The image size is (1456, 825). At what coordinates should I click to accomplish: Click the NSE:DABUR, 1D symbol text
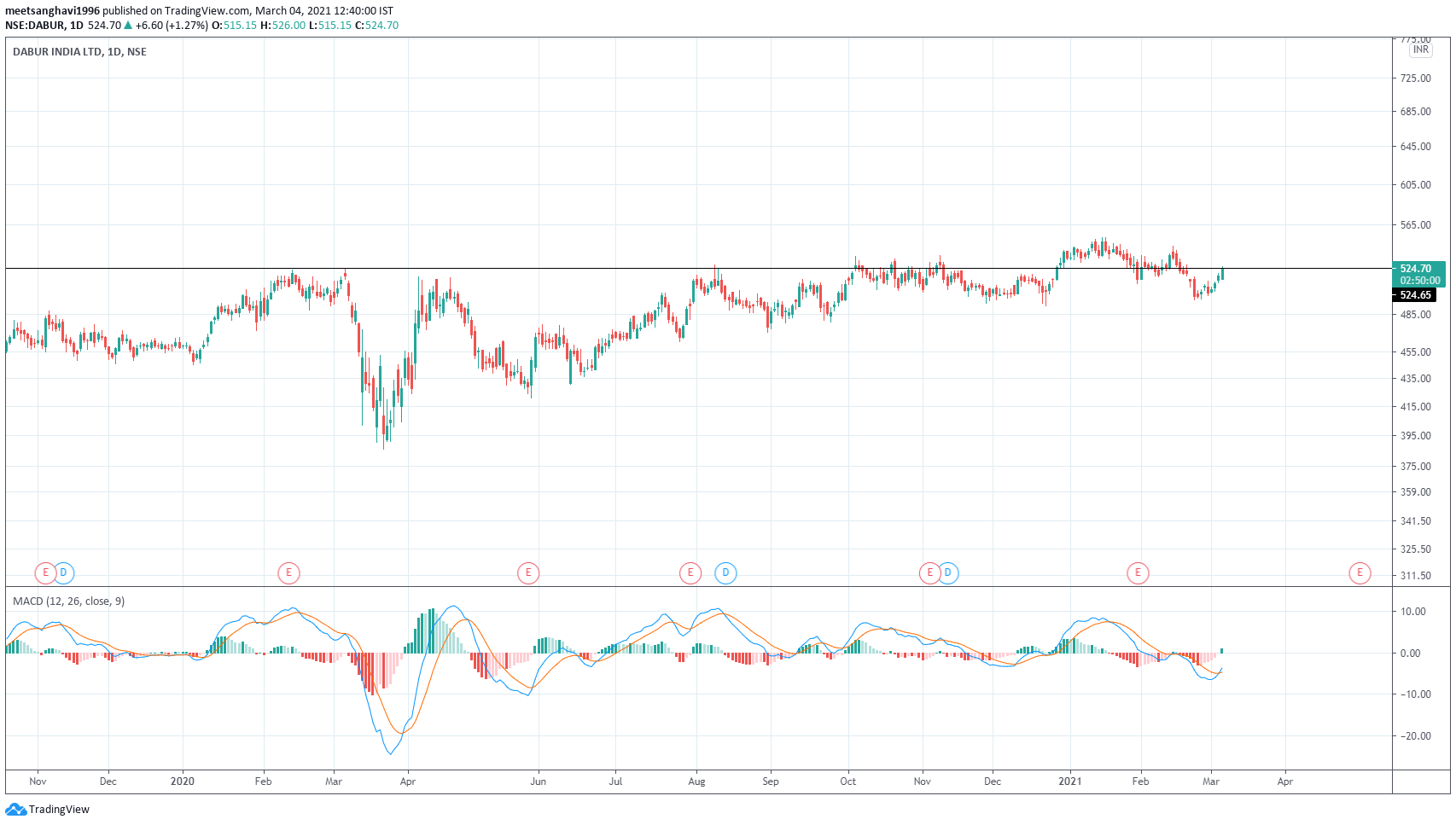(44, 26)
